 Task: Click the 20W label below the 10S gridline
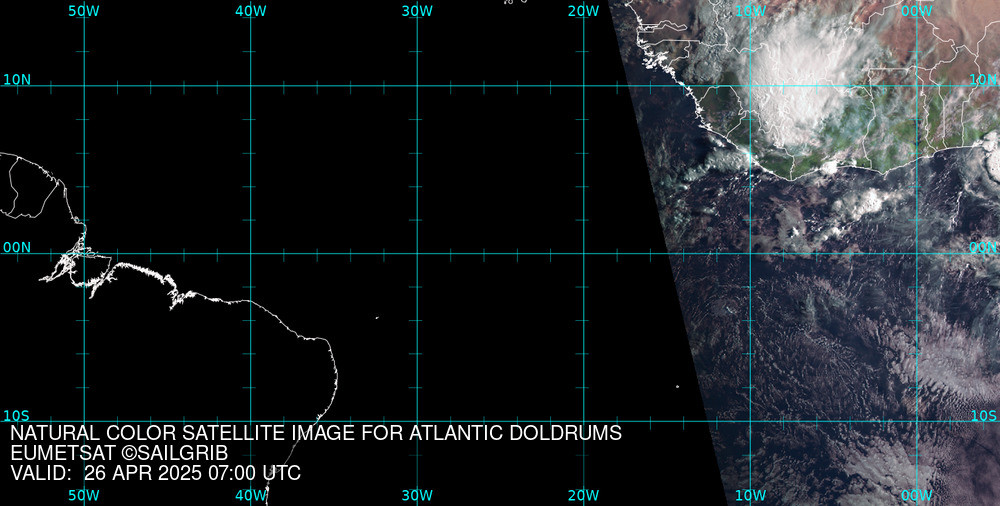point(584,496)
